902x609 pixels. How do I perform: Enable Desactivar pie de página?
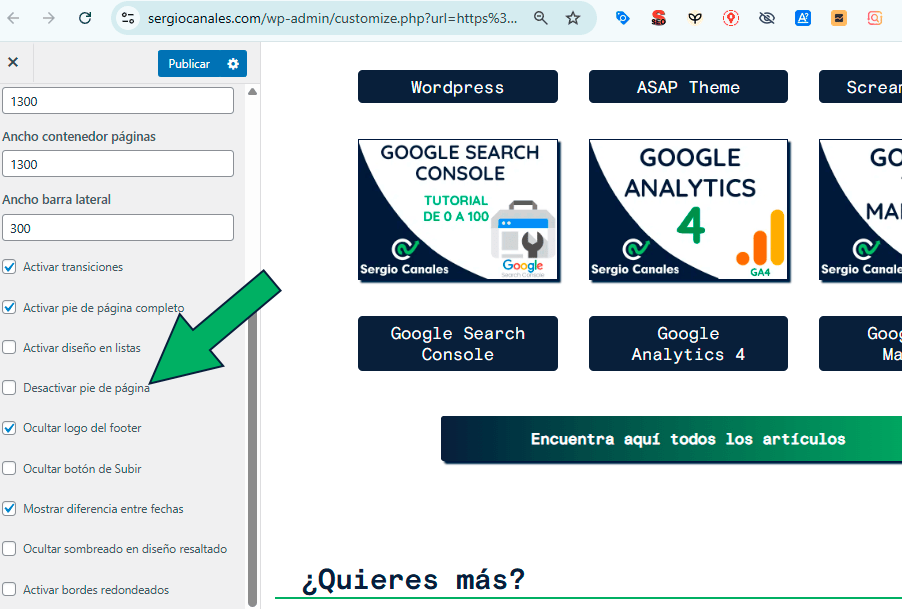(x=10, y=388)
